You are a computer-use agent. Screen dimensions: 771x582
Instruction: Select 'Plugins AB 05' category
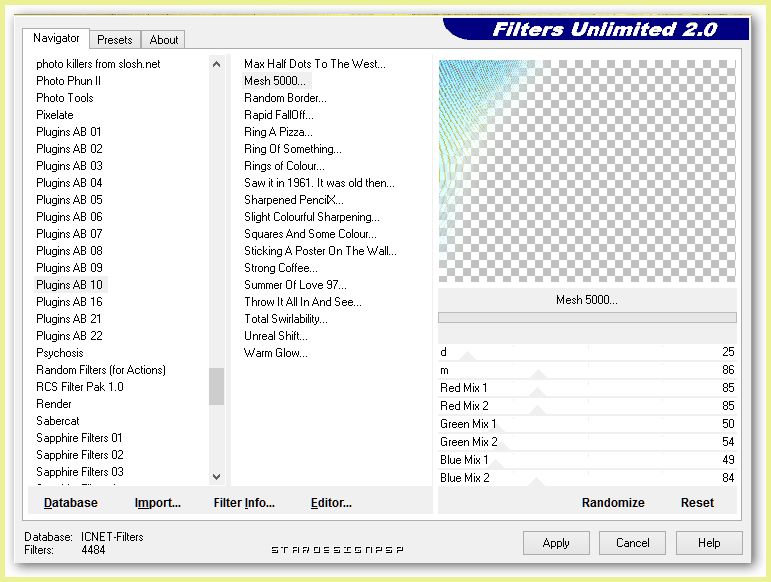point(69,200)
